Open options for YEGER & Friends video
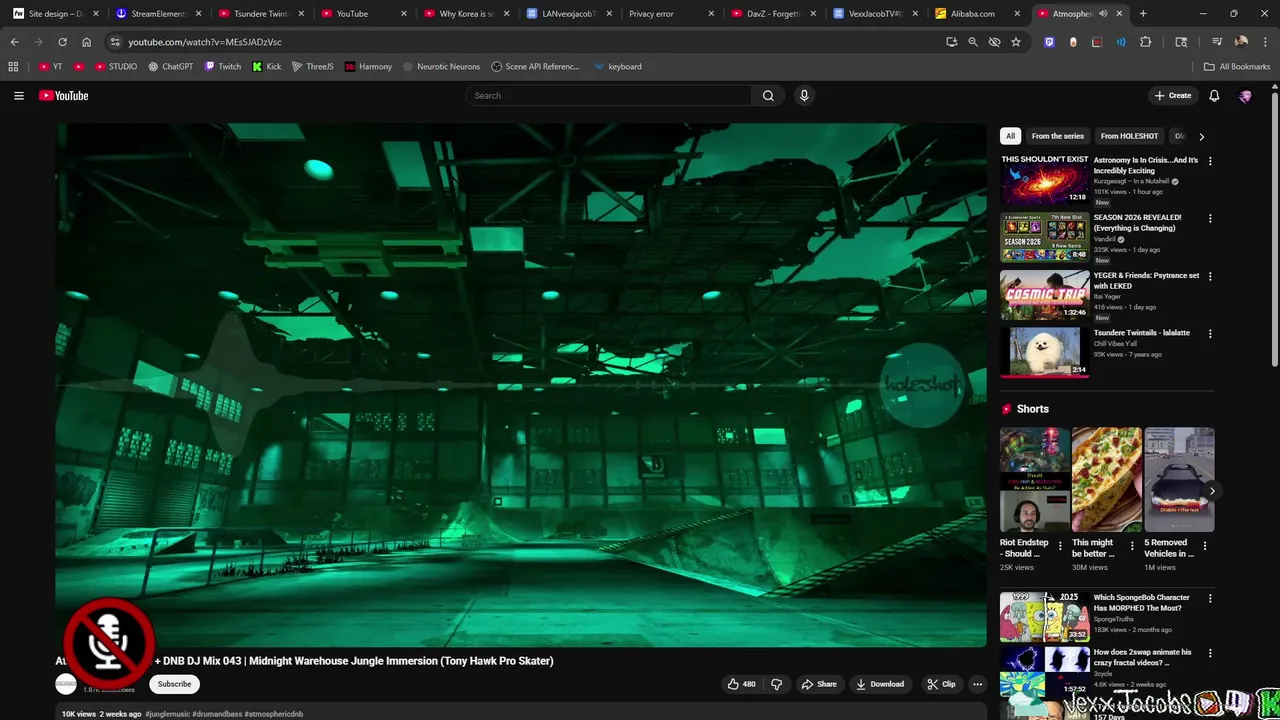The height and width of the screenshot is (720, 1280). 1210,276
